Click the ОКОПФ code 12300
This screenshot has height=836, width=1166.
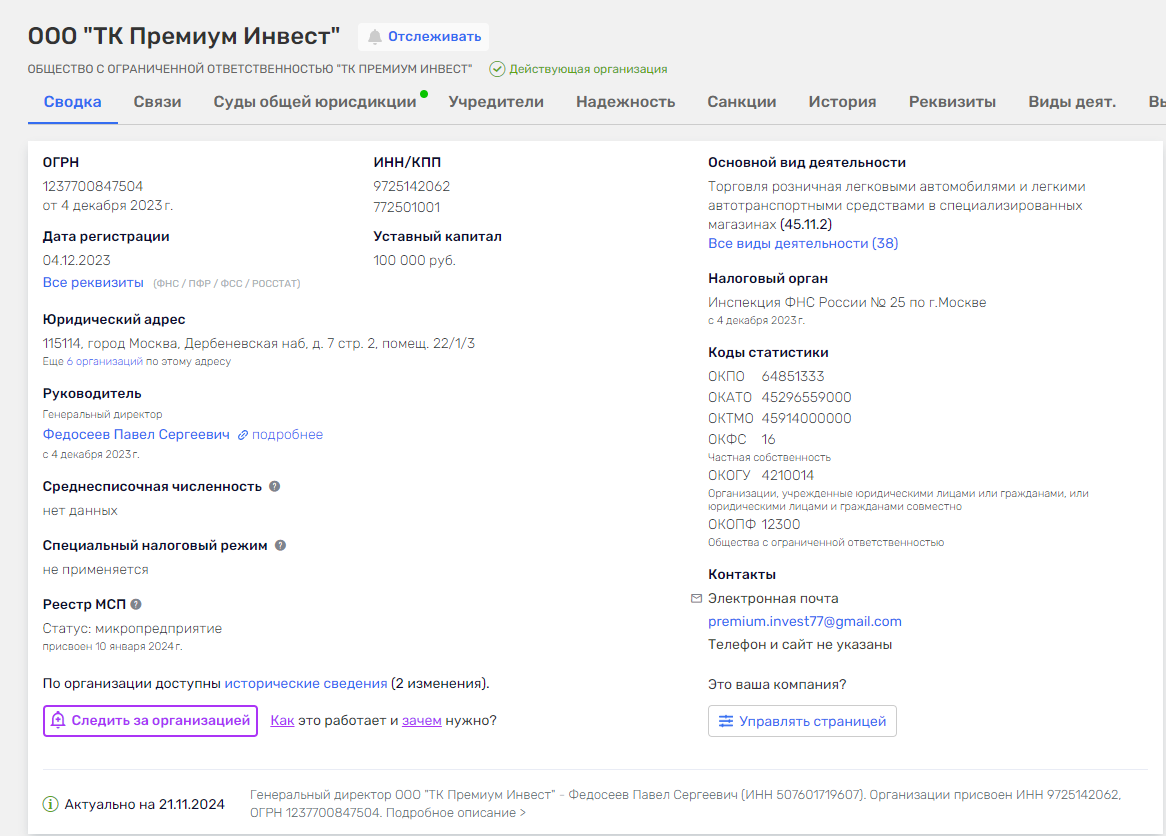coord(781,524)
